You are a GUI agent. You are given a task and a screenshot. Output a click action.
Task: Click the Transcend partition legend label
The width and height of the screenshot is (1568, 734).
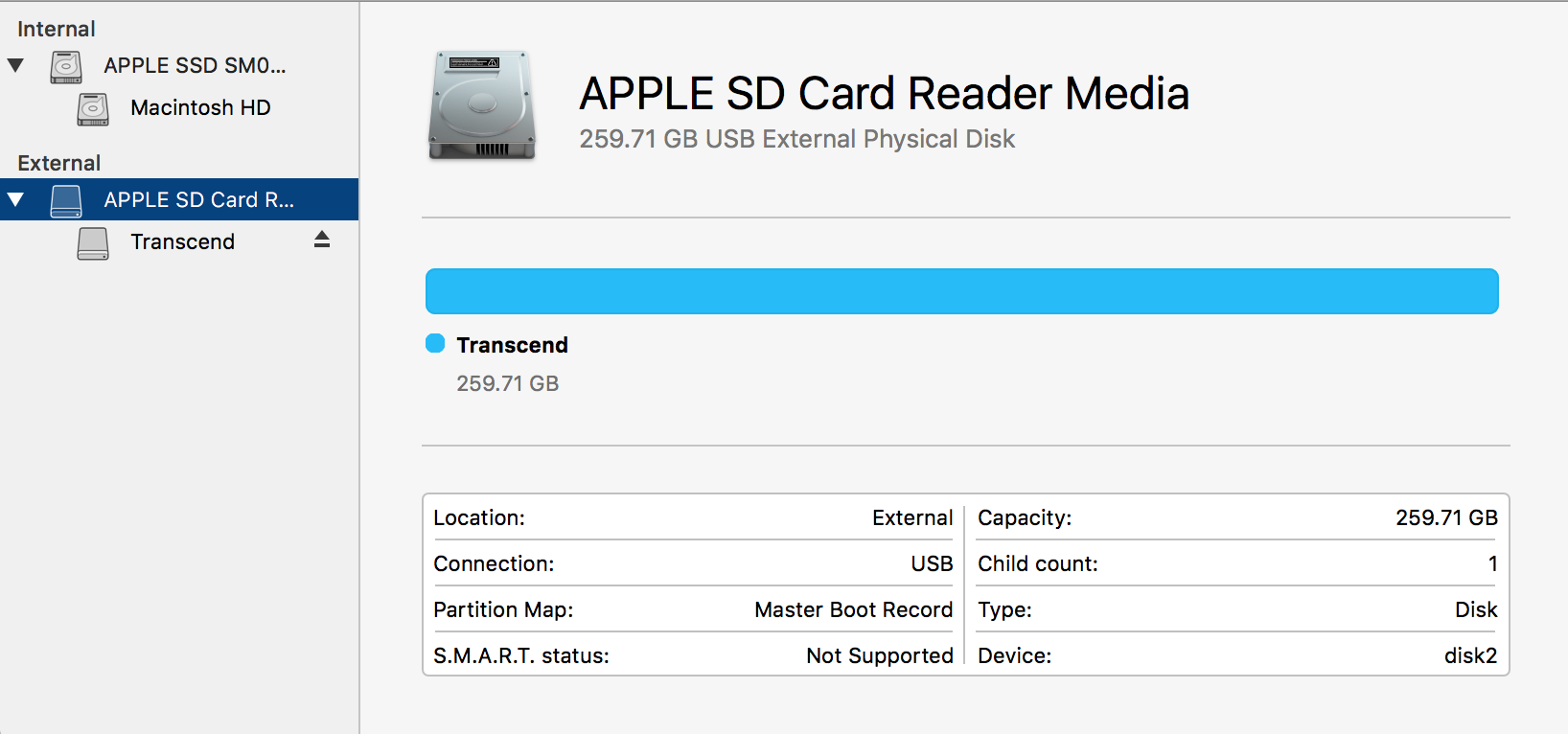click(x=512, y=345)
